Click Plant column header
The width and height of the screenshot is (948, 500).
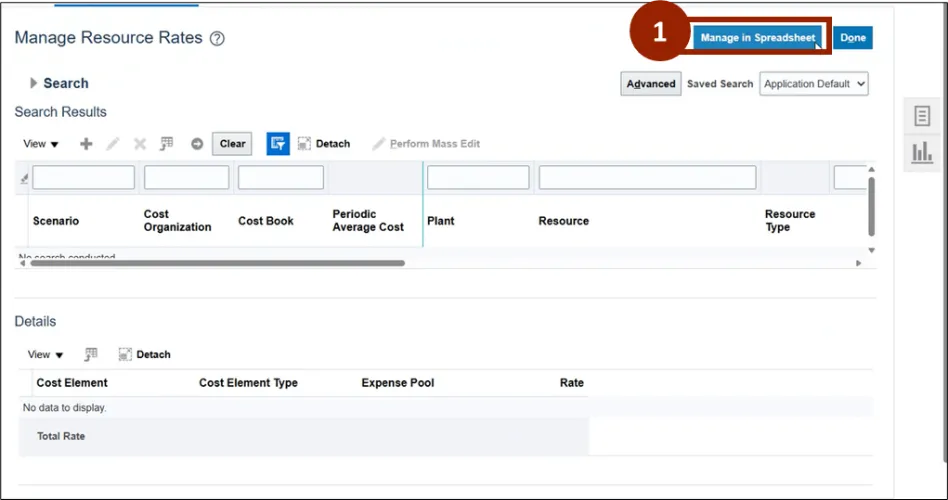pyautogui.click(x=441, y=221)
